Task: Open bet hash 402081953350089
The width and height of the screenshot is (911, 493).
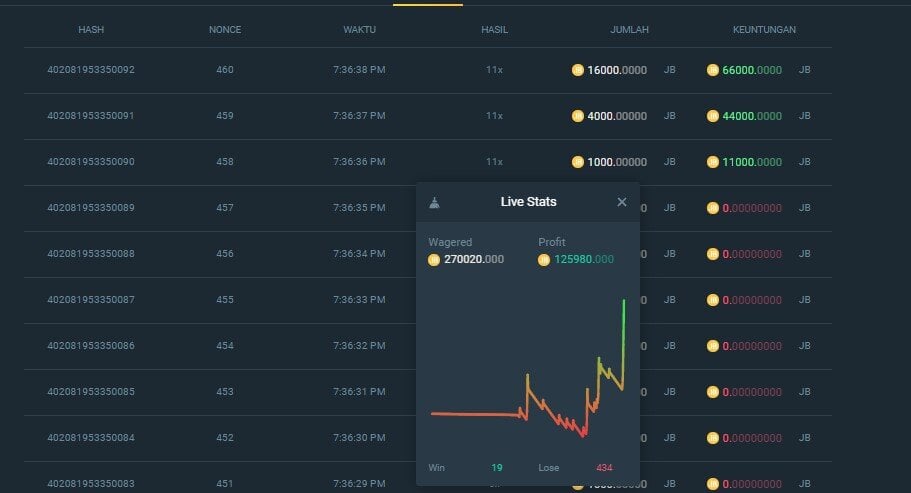Action: click(91, 208)
